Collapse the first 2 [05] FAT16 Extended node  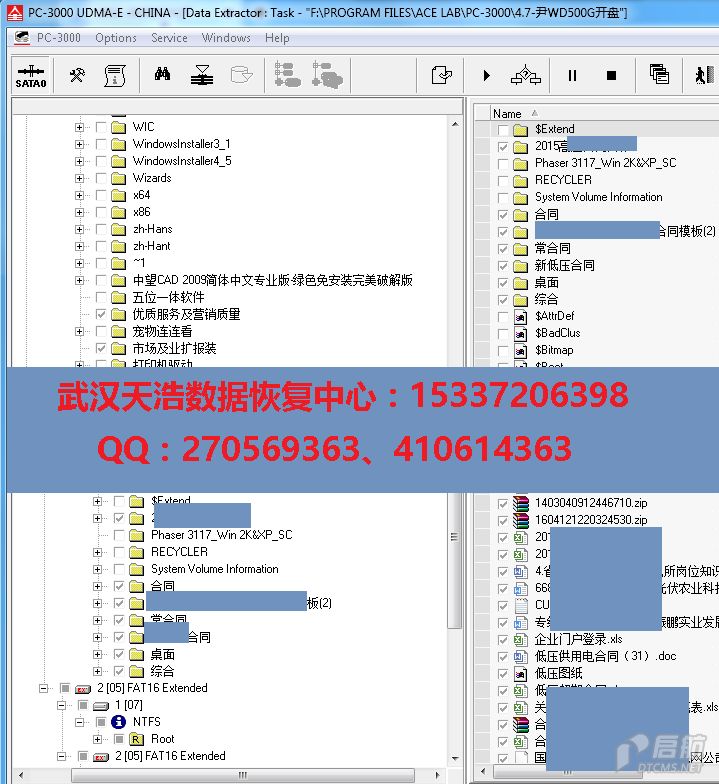[x=43, y=688]
